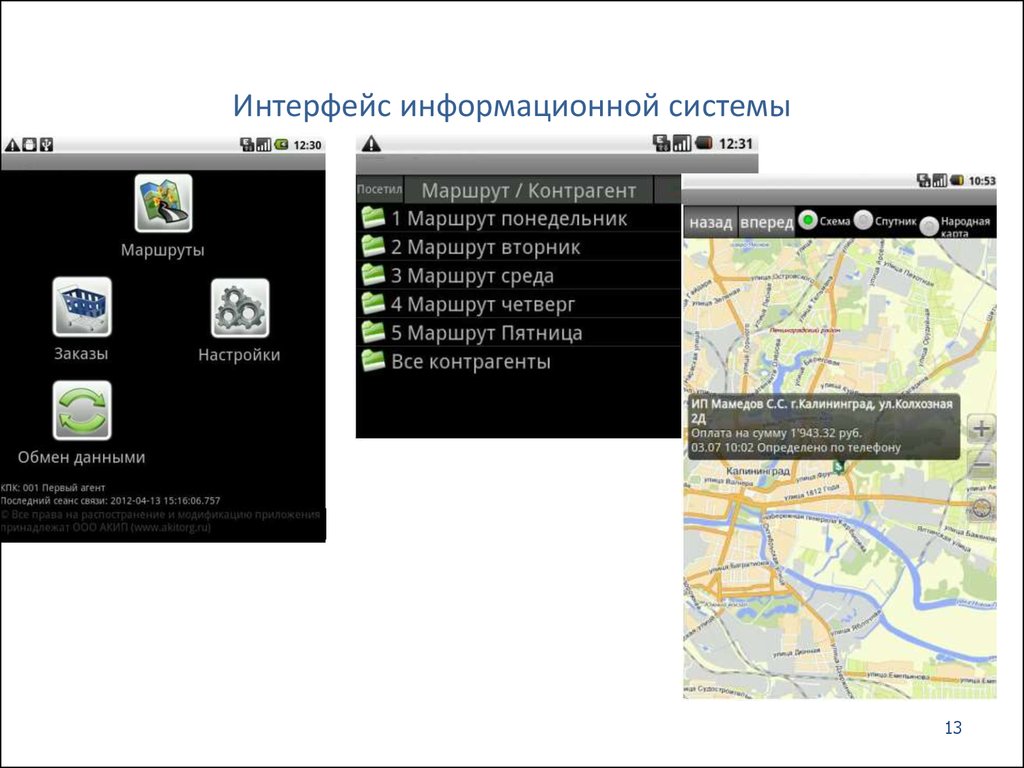Open the row 3 Маршрут среда
Image resolution: width=1024 pixels, height=768 pixels.
coord(519,276)
